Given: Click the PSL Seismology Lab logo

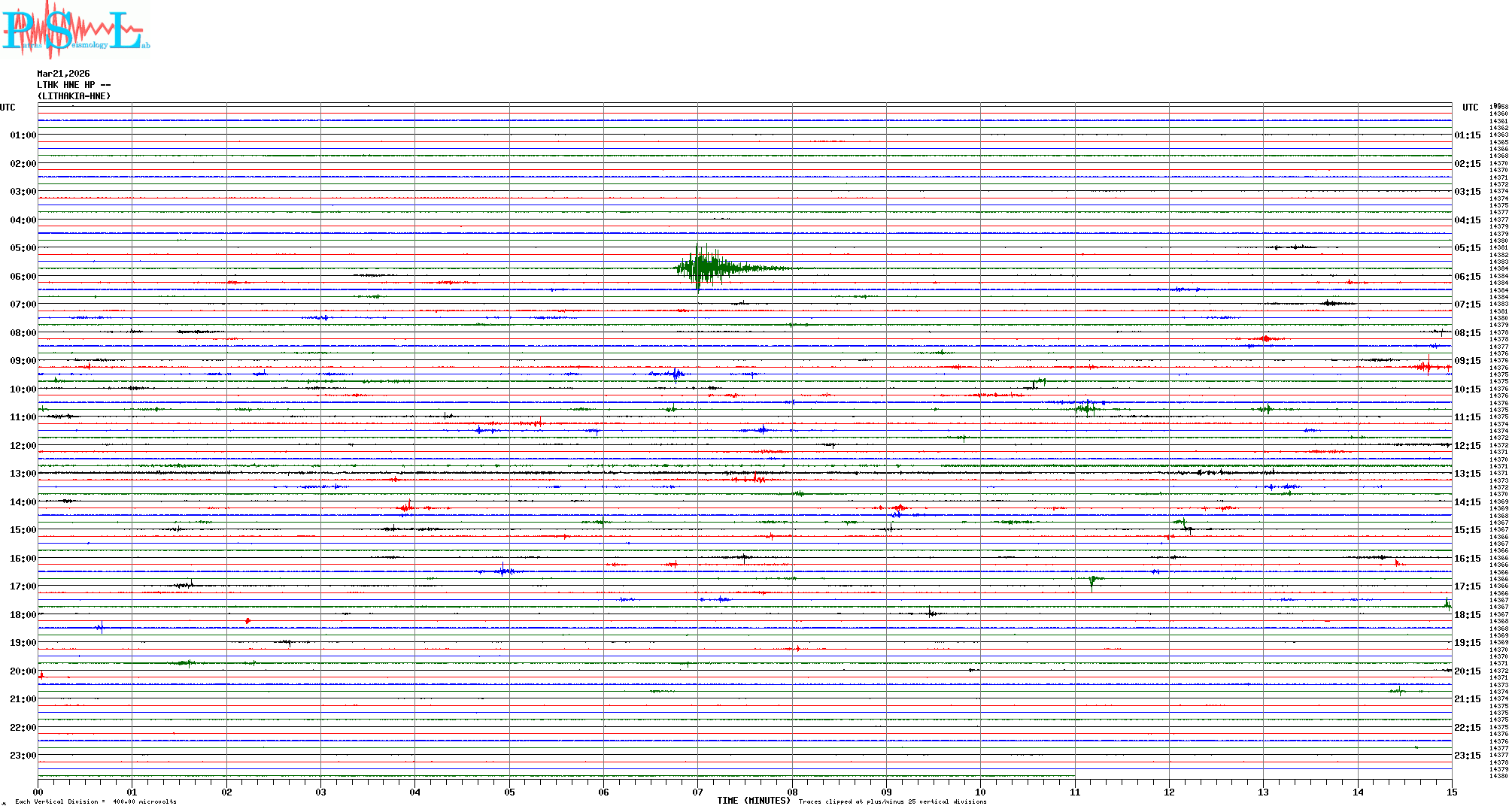Looking at the screenshot, I should click(x=75, y=30).
